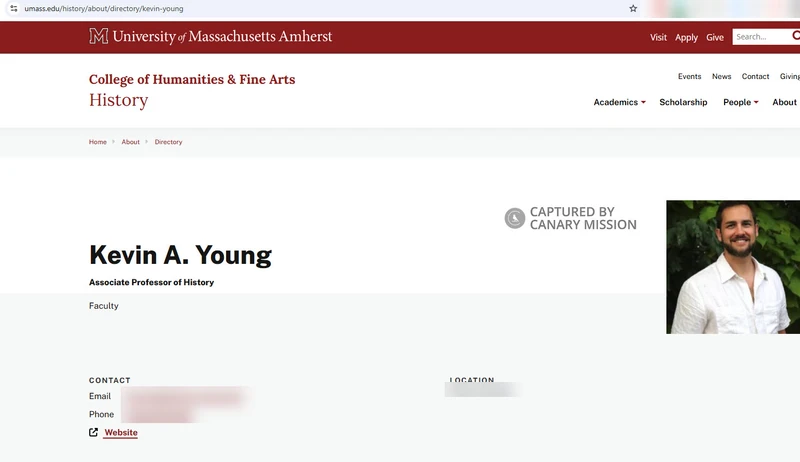
Task: Open site information icon beside the URL
Action: point(14,8)
